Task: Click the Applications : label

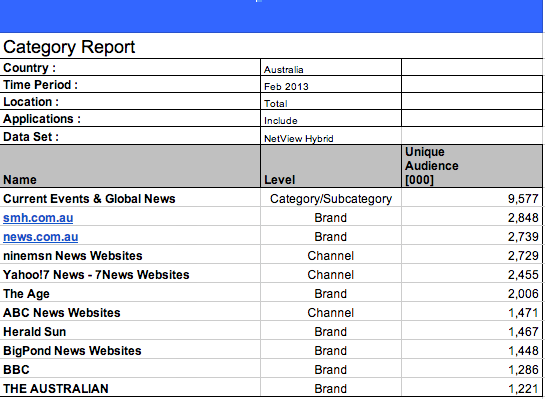Action: (x=42, y=119)
